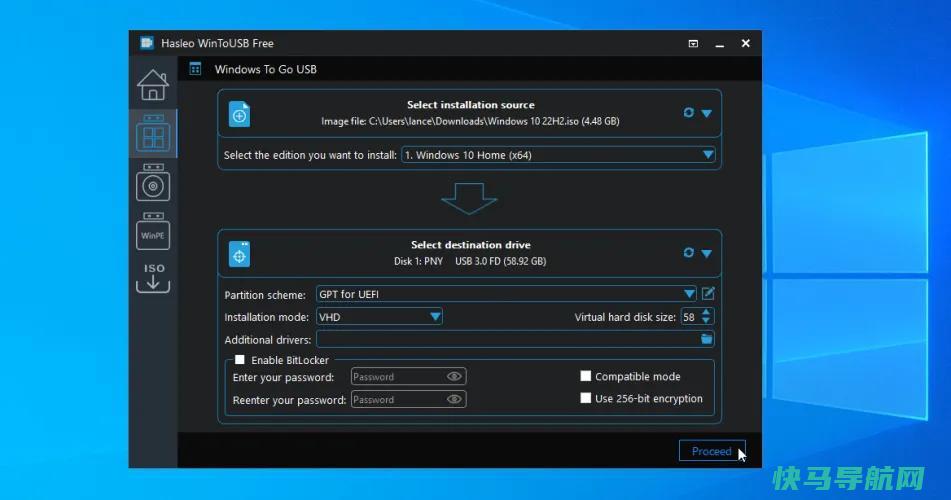Click the Windows To Go USB header icon
Screen dimensions: 951x500
(195, 69)
